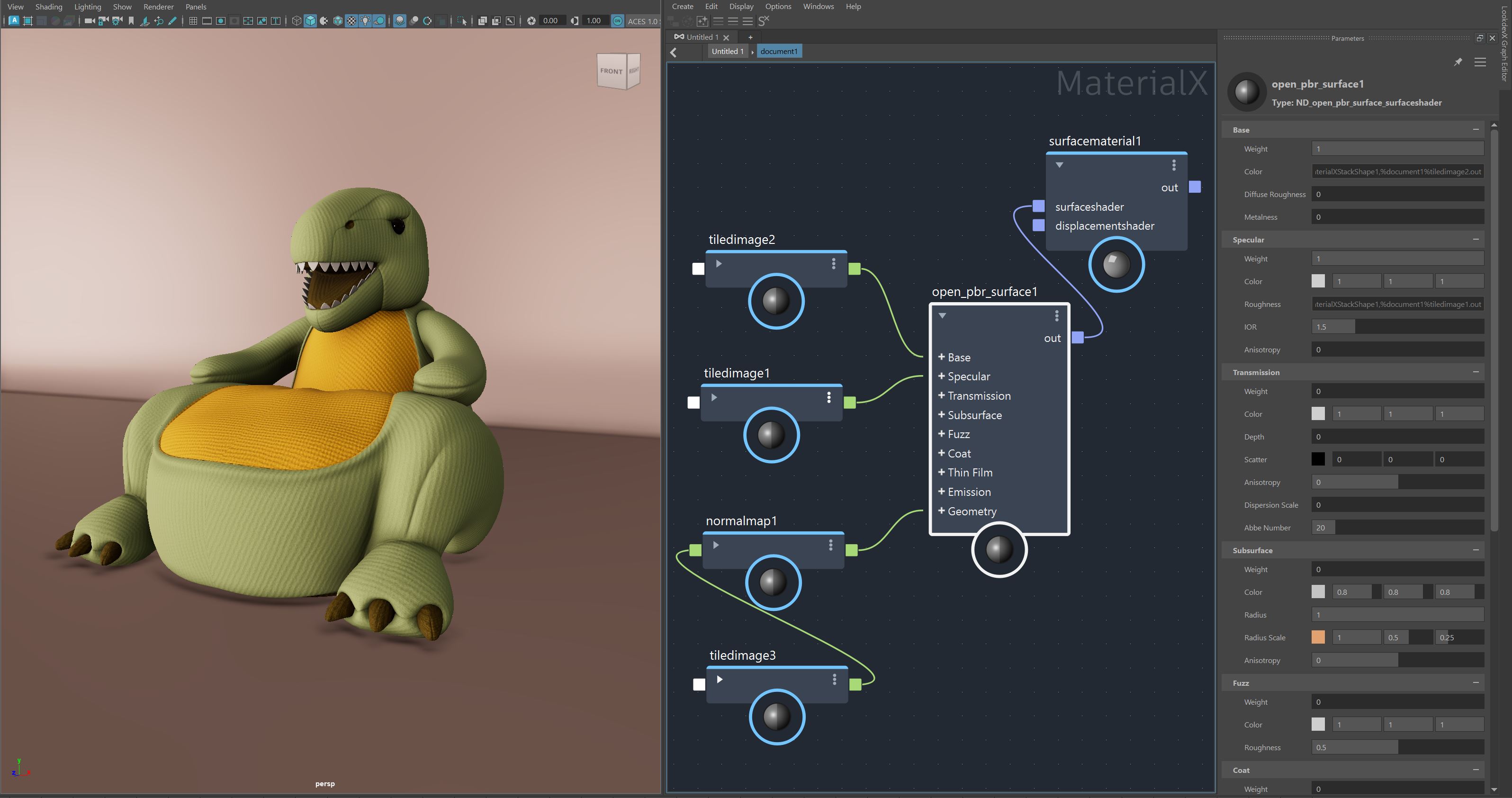Click the lightbulb 'use all lights' icon
This screenshot has height=798, width=1512.
(365, 21)
